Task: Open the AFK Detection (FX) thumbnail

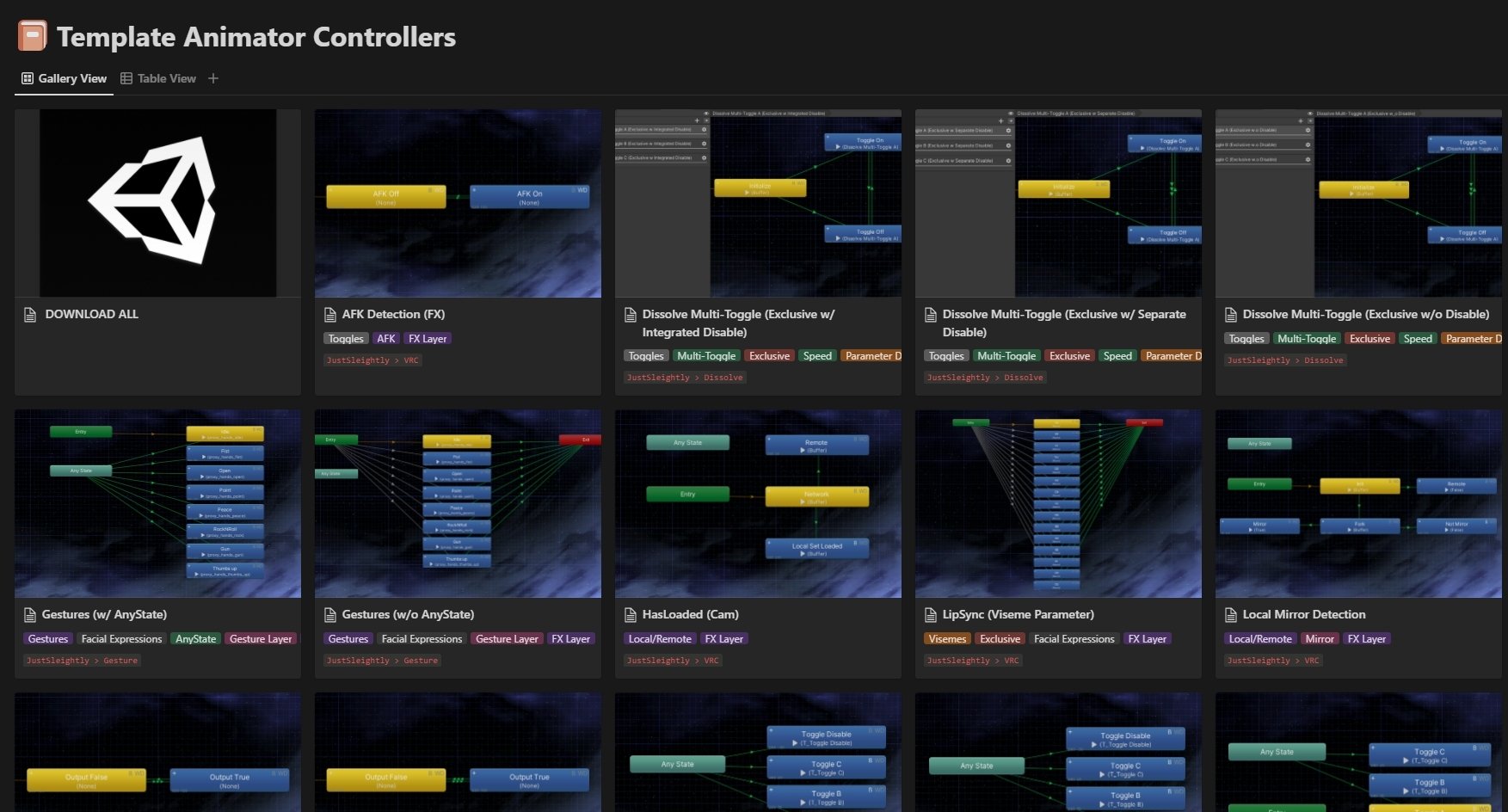Action: pyautogui.click(x=458, y=203)
